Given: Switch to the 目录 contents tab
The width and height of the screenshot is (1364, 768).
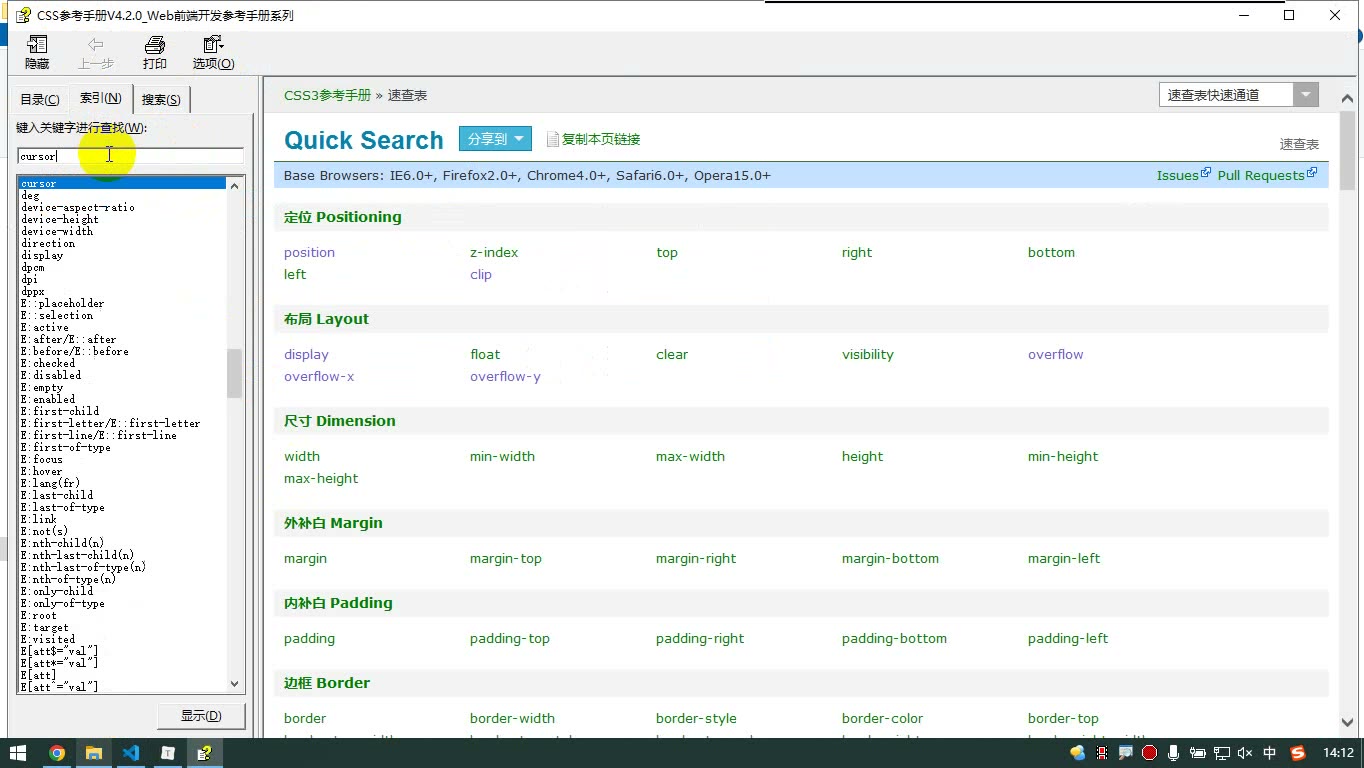Looking at the screenshot, I should click(40, 99).
